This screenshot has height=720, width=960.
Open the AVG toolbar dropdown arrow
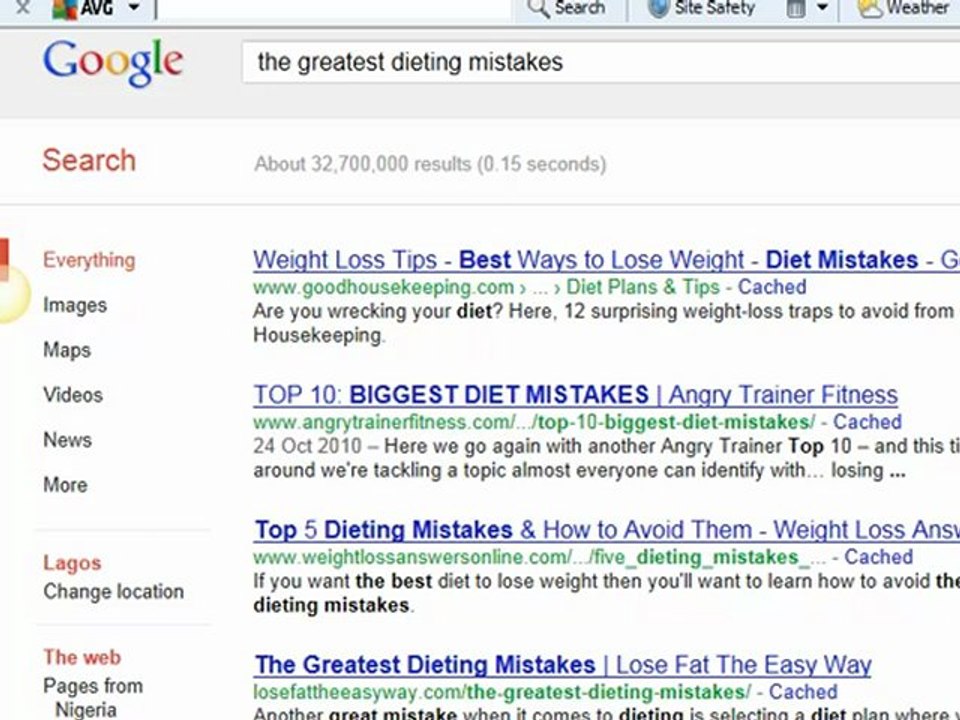pos(134,8)
